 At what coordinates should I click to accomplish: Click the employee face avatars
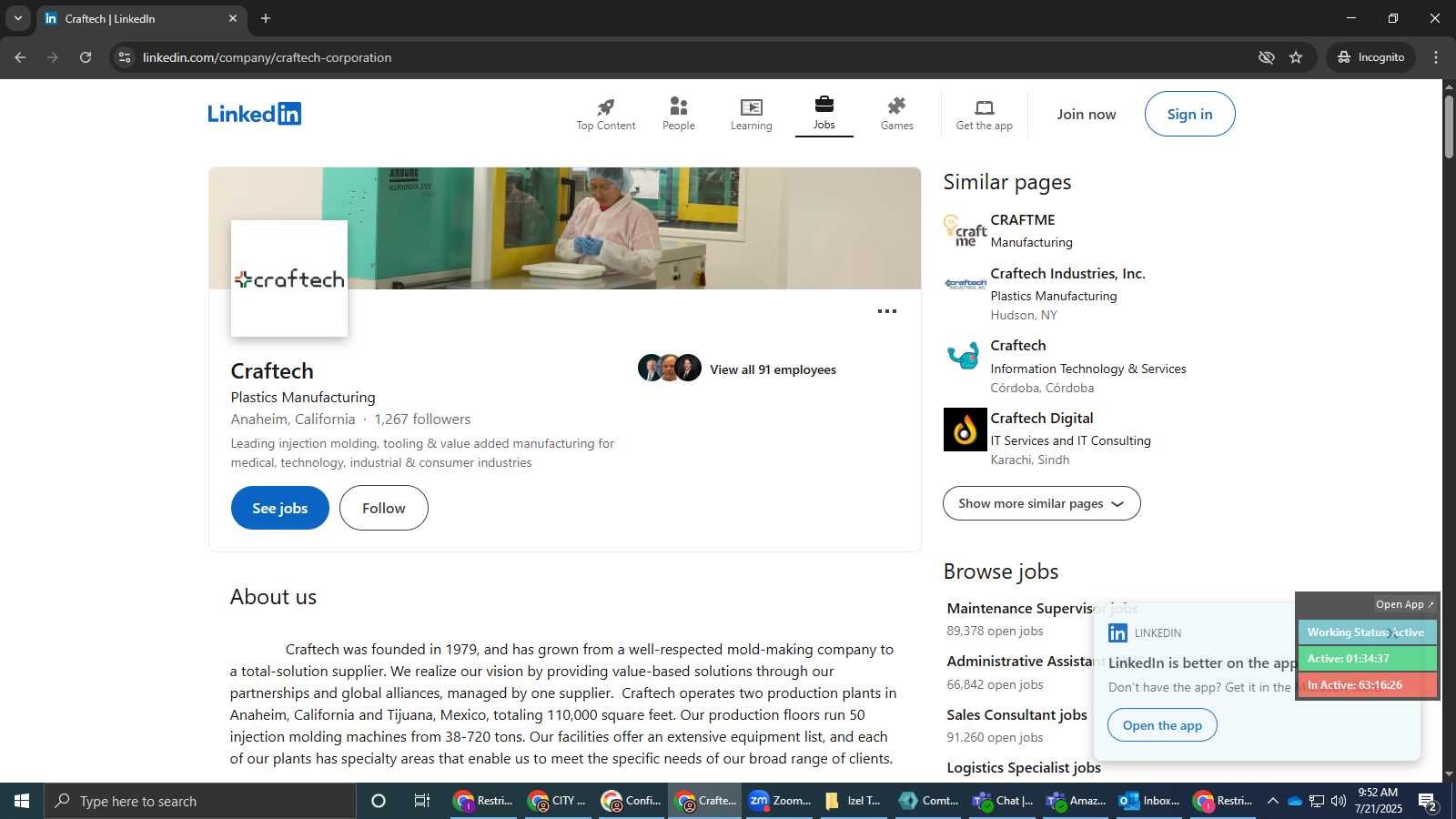[x=669, y=368]
